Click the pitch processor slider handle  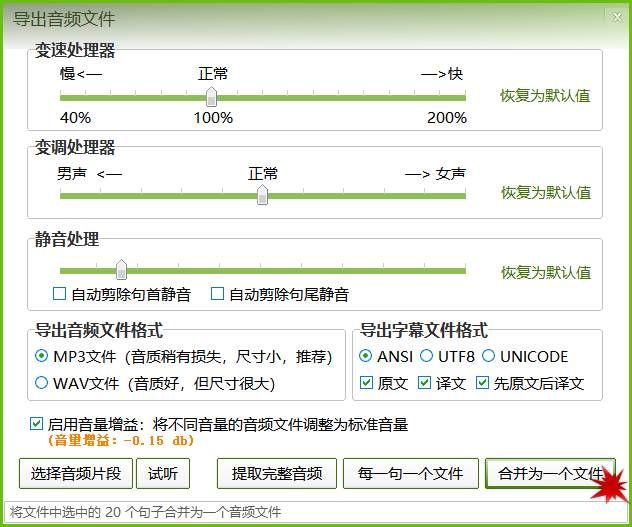262,194
